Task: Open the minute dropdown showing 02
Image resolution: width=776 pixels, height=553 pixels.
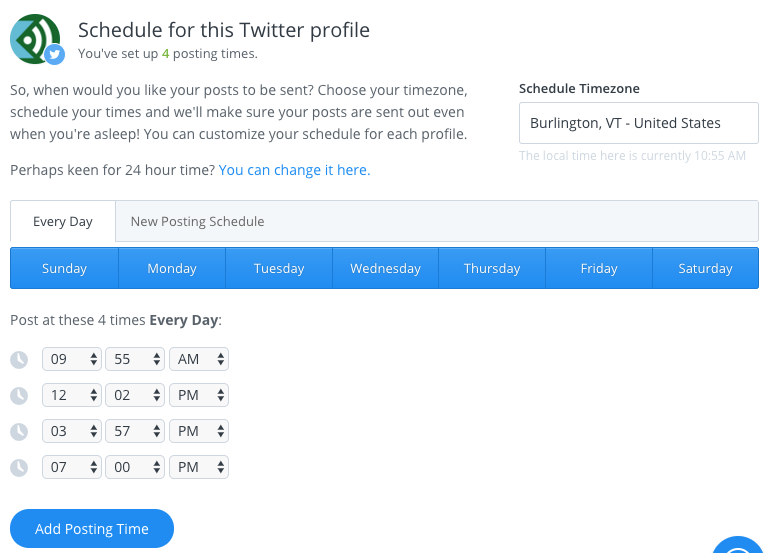Action: [x=135, y=395]
